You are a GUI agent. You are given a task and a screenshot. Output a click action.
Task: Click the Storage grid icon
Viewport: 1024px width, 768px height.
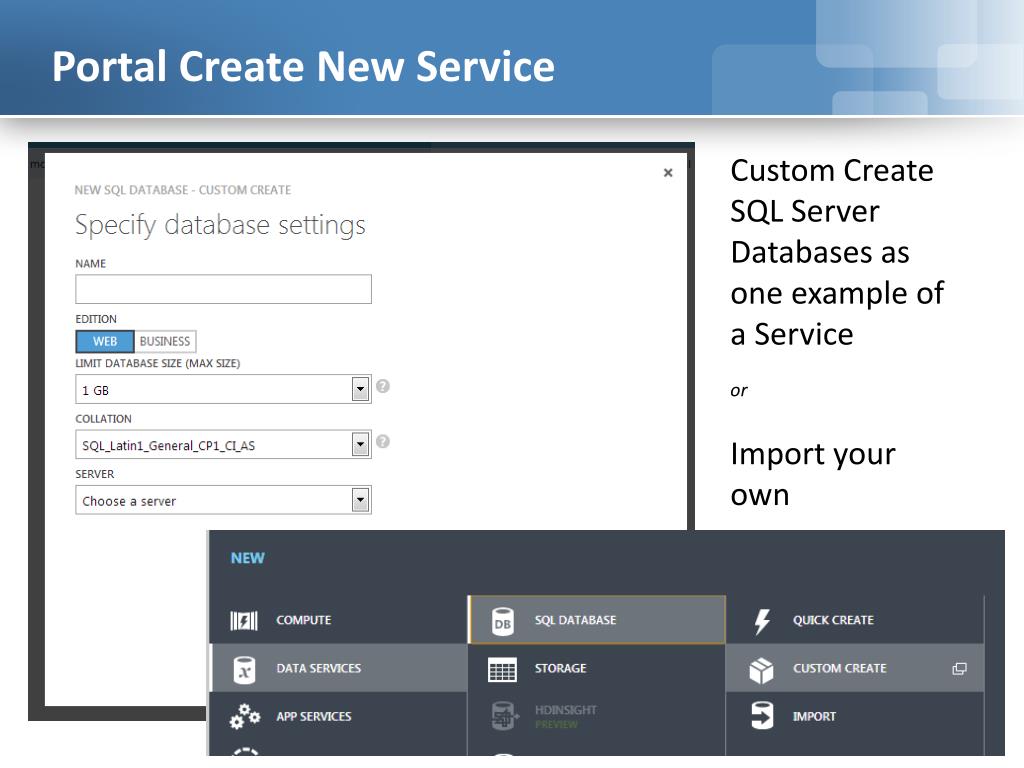click(x=502, y=669)
